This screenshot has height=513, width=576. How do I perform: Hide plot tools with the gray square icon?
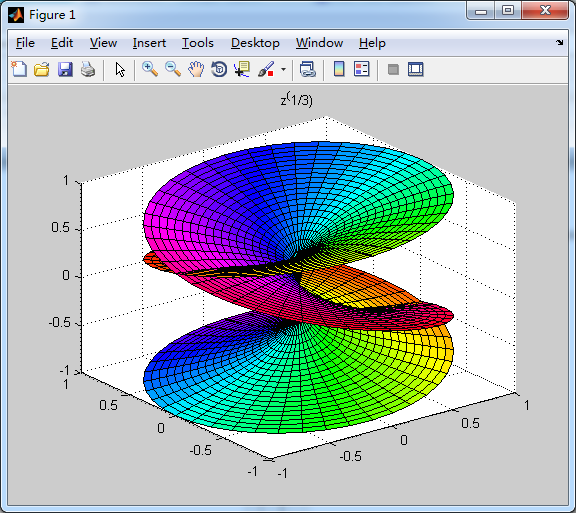pyautogui.click(x=393, y=69)
